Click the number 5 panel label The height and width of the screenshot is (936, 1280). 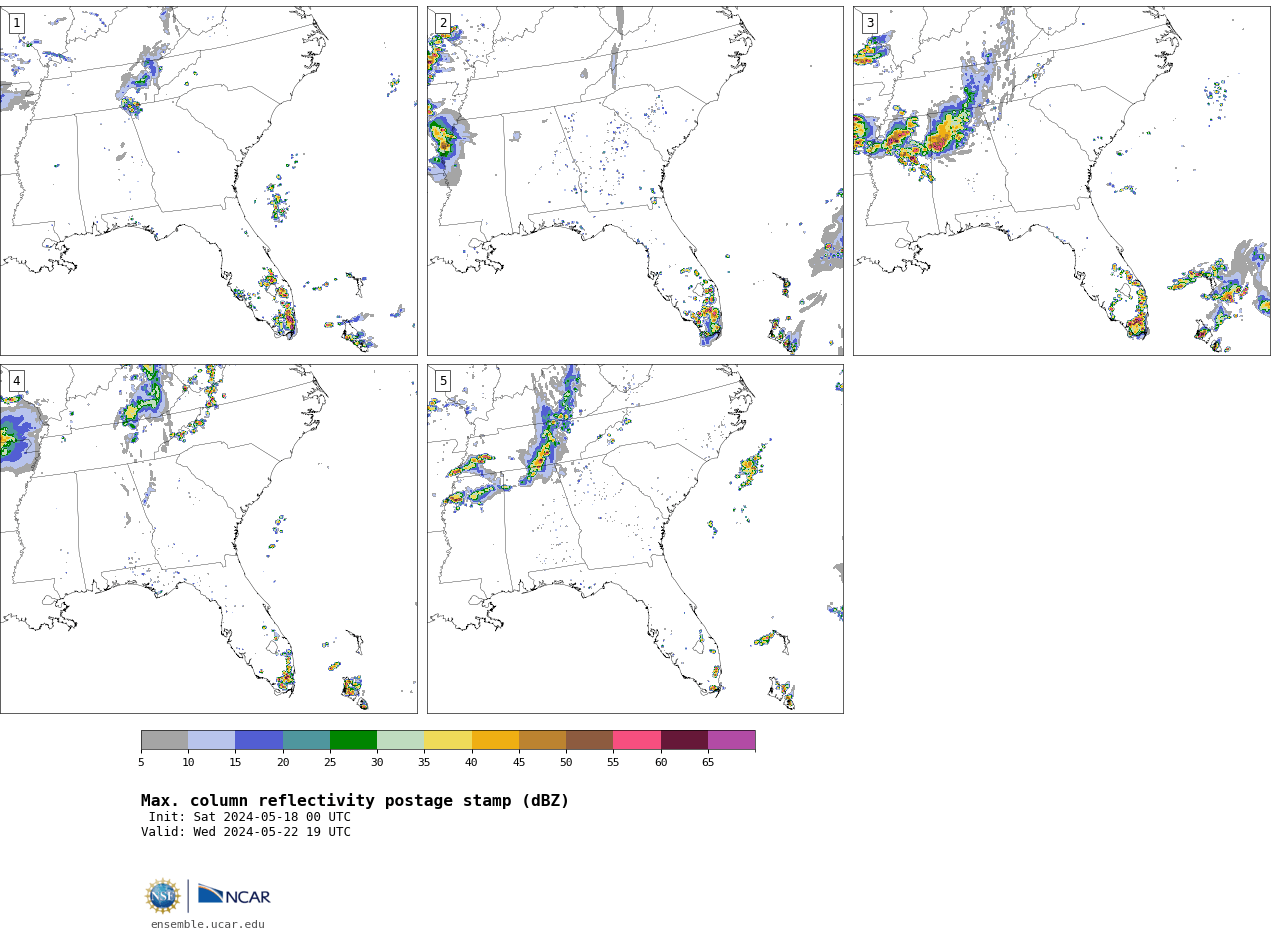443,381
